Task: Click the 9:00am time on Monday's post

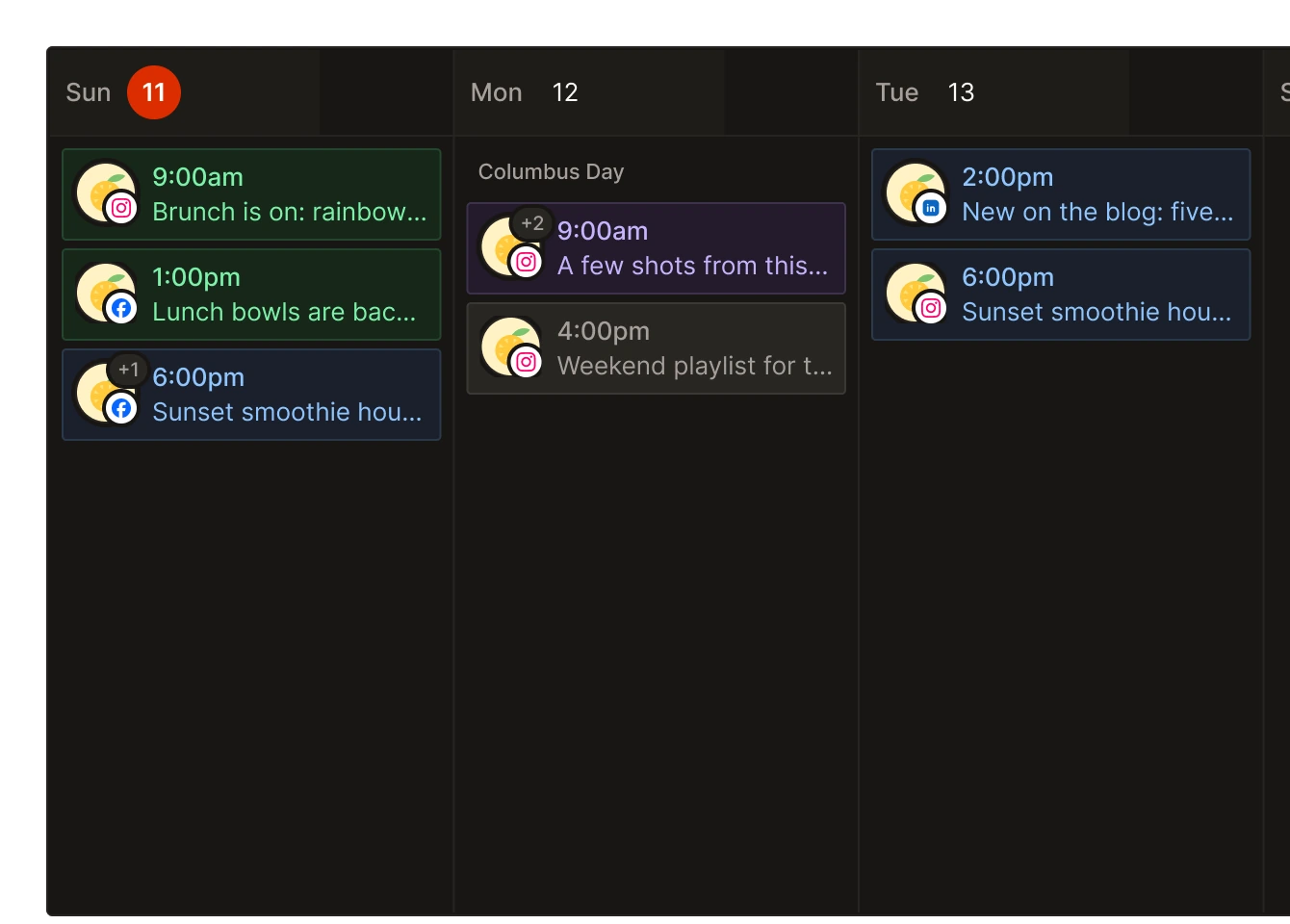Action: (x=603, y=231)
